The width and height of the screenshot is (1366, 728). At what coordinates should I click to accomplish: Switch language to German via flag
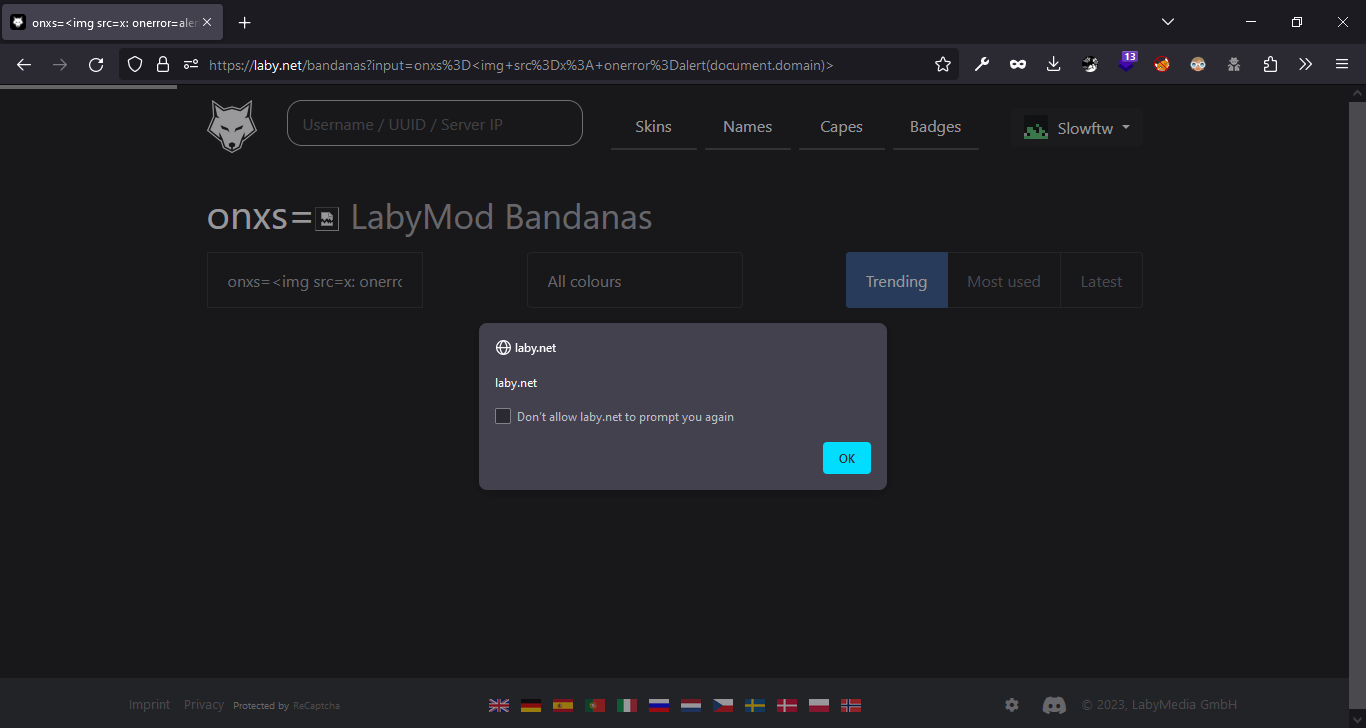pos(531,705)
